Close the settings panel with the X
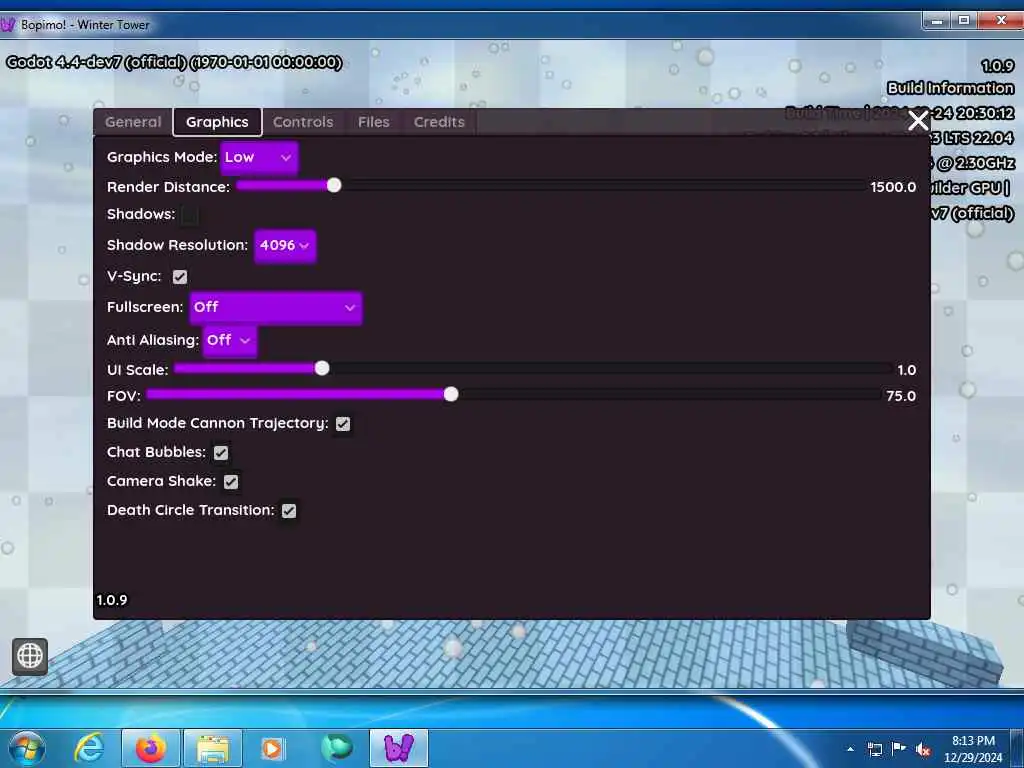The image size is (1024, 768). 918,121
